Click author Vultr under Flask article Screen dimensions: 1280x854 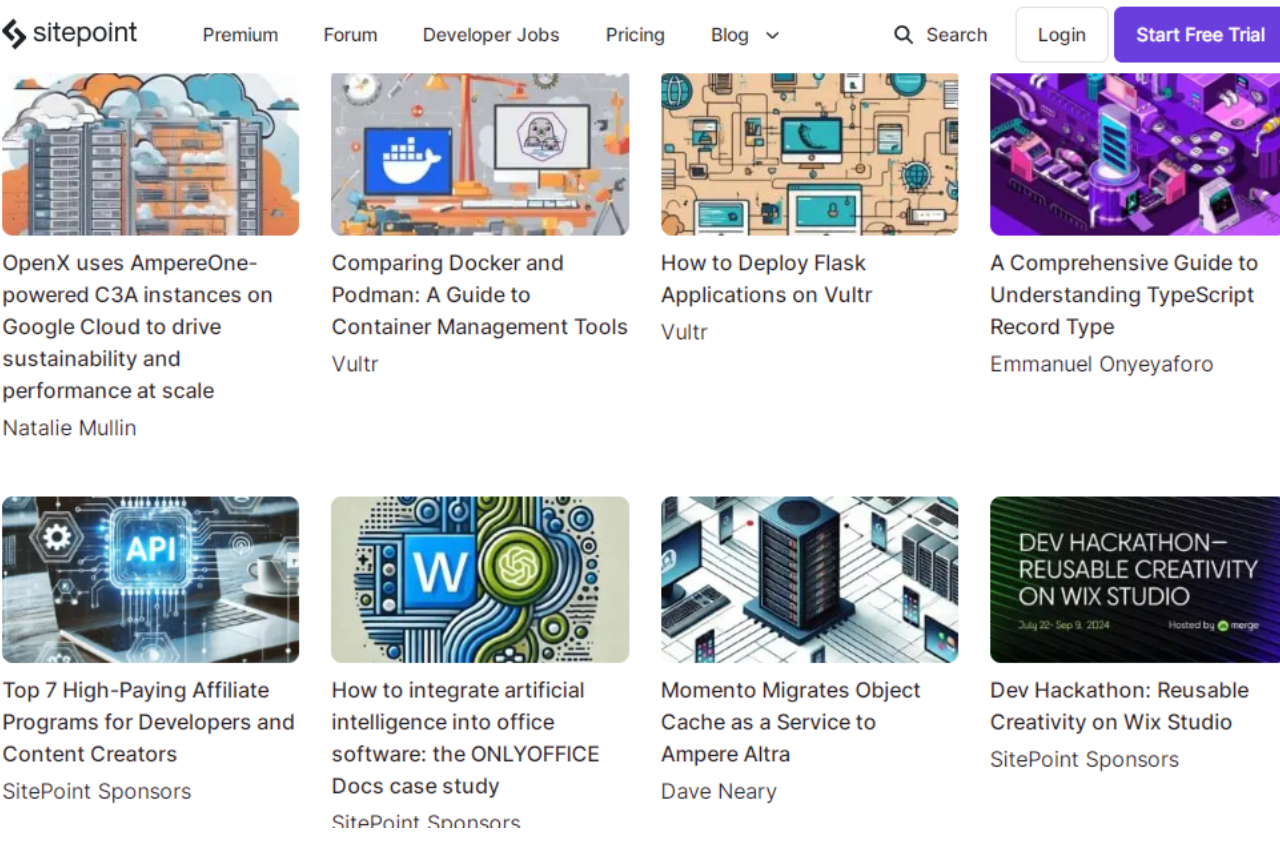(x=684, y=332)
